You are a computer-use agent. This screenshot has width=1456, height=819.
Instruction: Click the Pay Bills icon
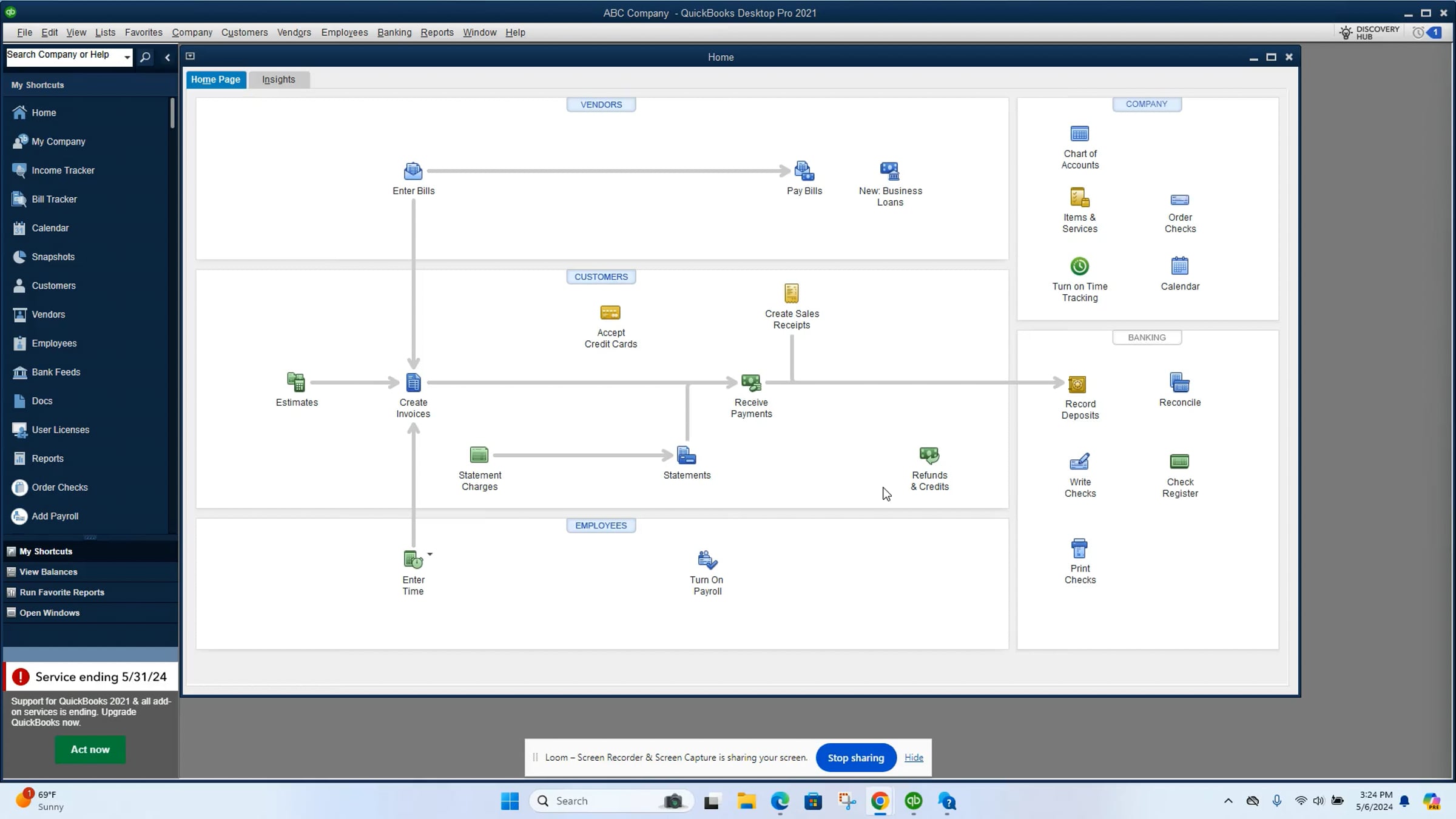tap(804, 172)
